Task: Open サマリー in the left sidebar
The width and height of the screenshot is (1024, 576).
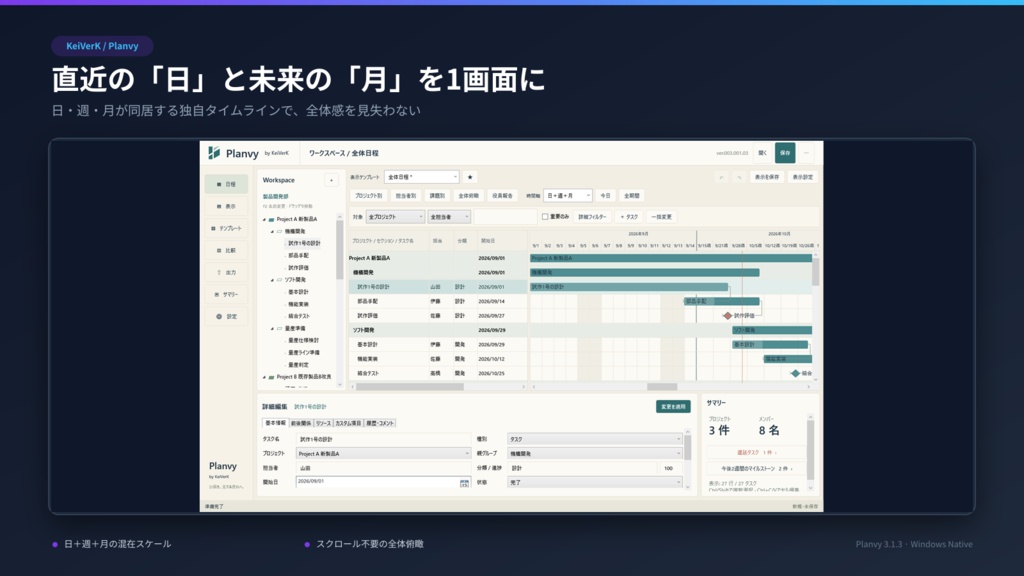Action: click(226, 295)
